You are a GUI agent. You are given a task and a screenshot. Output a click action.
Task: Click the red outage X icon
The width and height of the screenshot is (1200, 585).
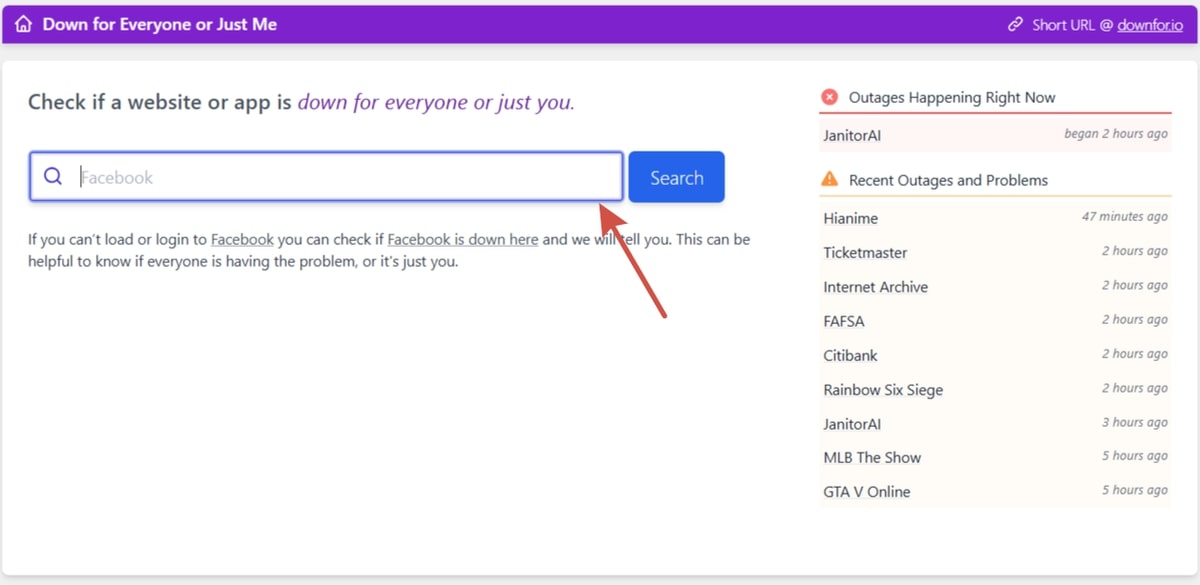pyautogui.click(x=829, y=97)
